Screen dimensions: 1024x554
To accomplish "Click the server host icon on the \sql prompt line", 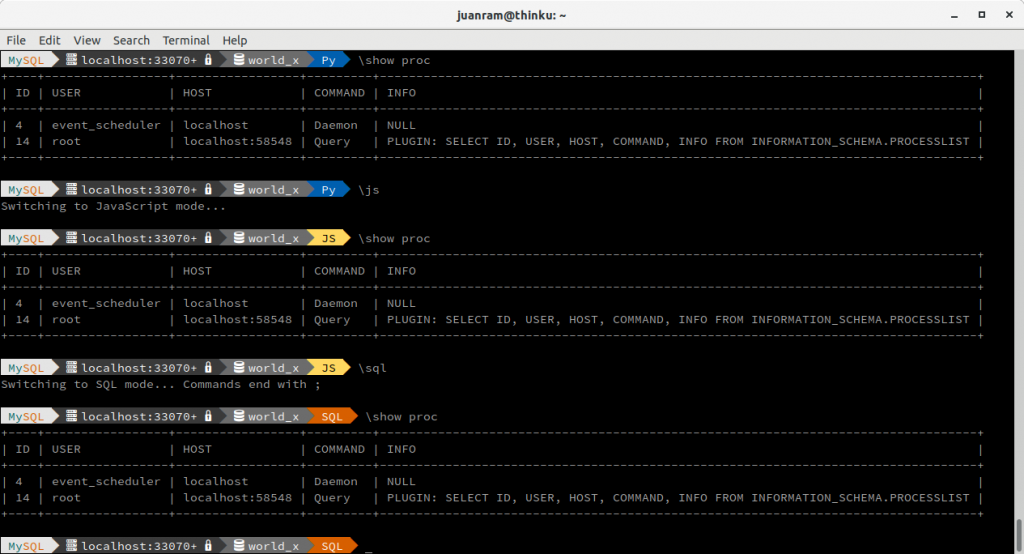I will pyautogui.click(x=72, y=368).
